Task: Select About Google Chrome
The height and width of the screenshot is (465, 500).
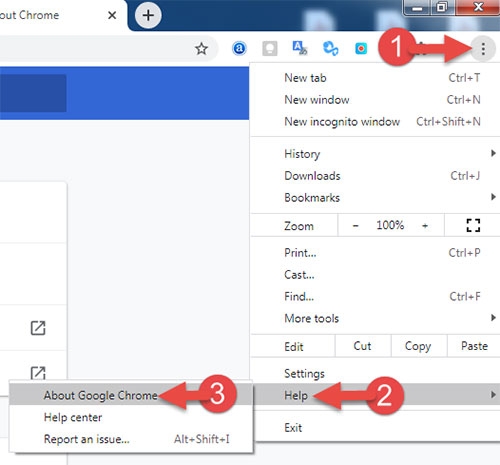Action: coord(131,395)
